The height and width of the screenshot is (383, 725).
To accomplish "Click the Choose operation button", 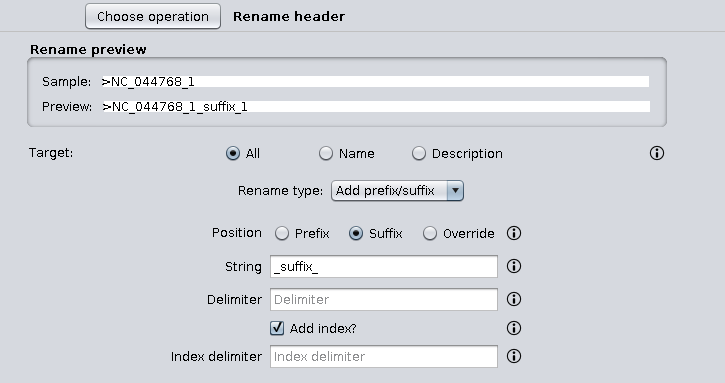I will point(153,17).
